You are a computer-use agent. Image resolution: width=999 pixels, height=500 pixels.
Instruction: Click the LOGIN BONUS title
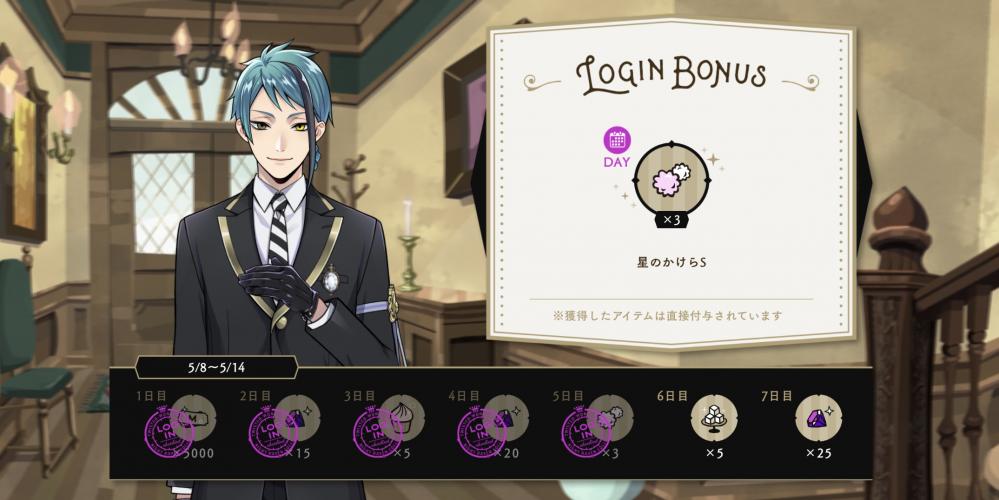pos(670,76)
